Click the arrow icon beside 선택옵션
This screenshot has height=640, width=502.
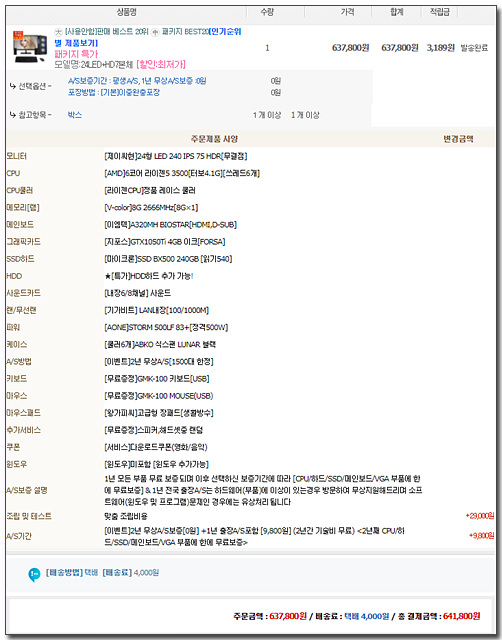tap(13, 86)
